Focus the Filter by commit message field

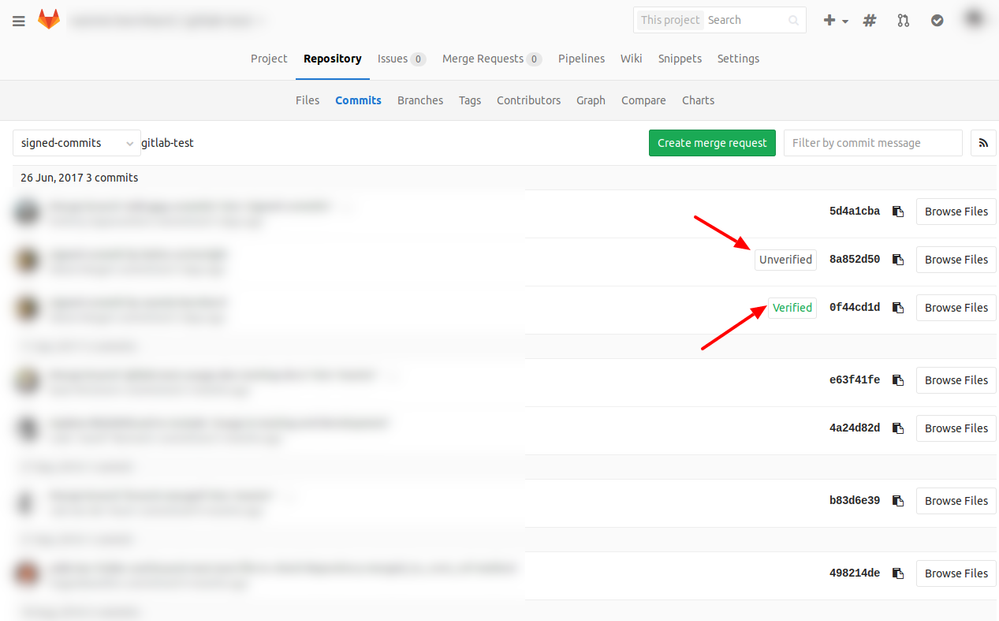click(872, 143)
